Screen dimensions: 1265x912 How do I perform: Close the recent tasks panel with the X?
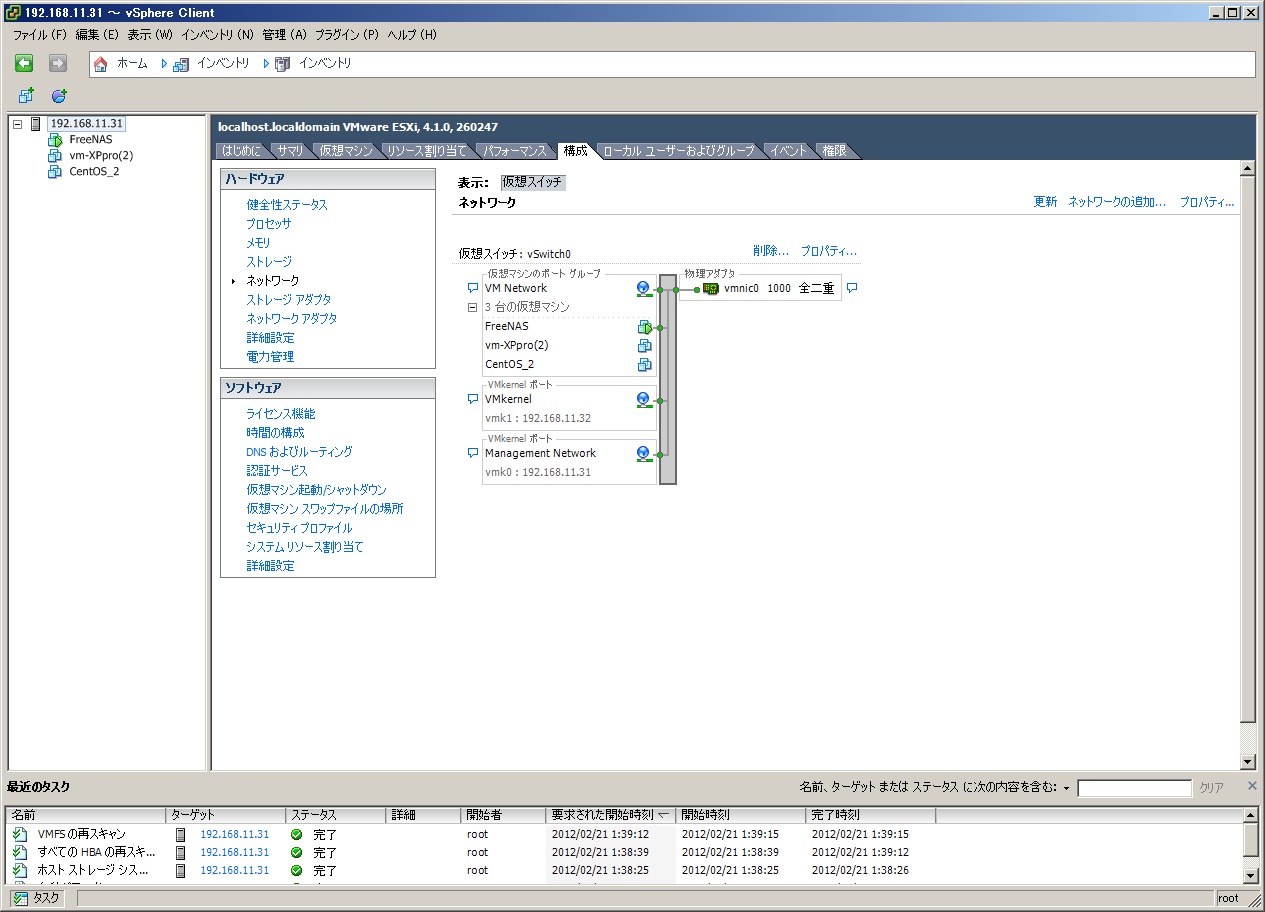point(1252,786)
